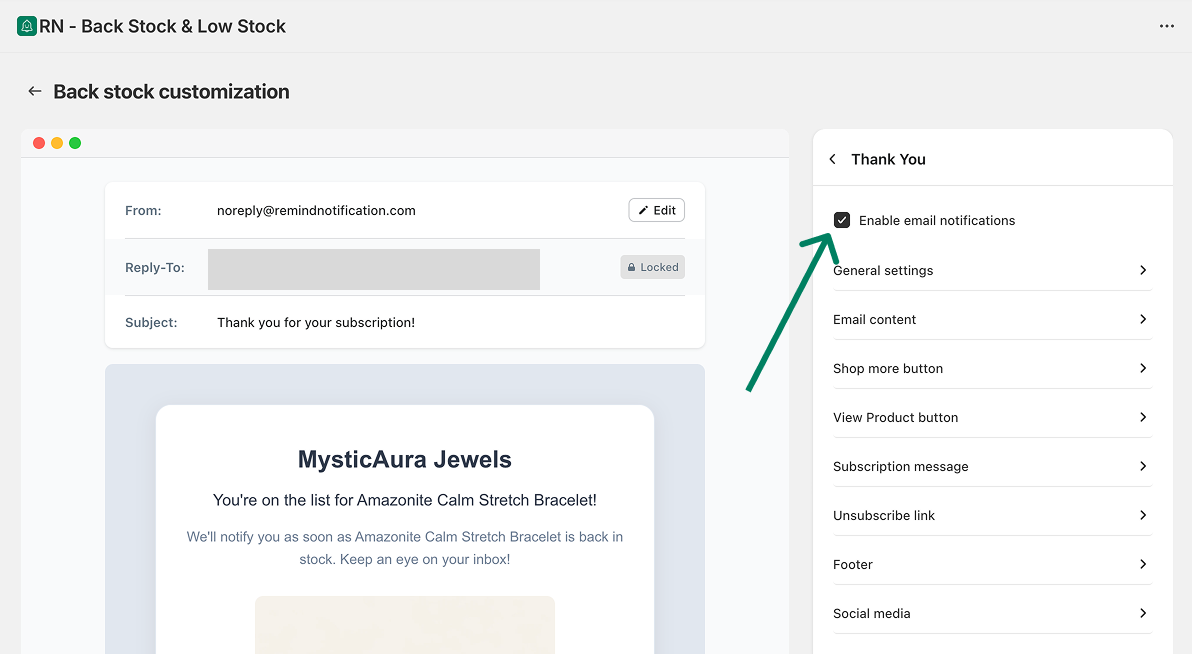Open Footer settings
Viewport: 1192px width, 654px height.
pos(991,564)
